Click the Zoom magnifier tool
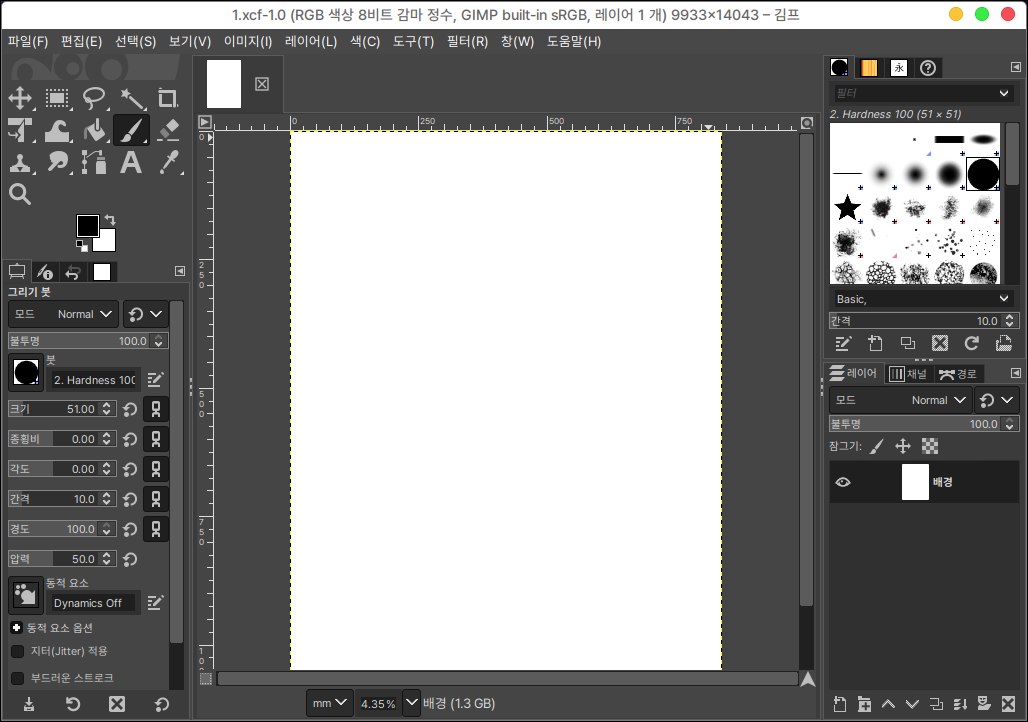The height and width of the screenshot is (722, 1028). [20, 194]
